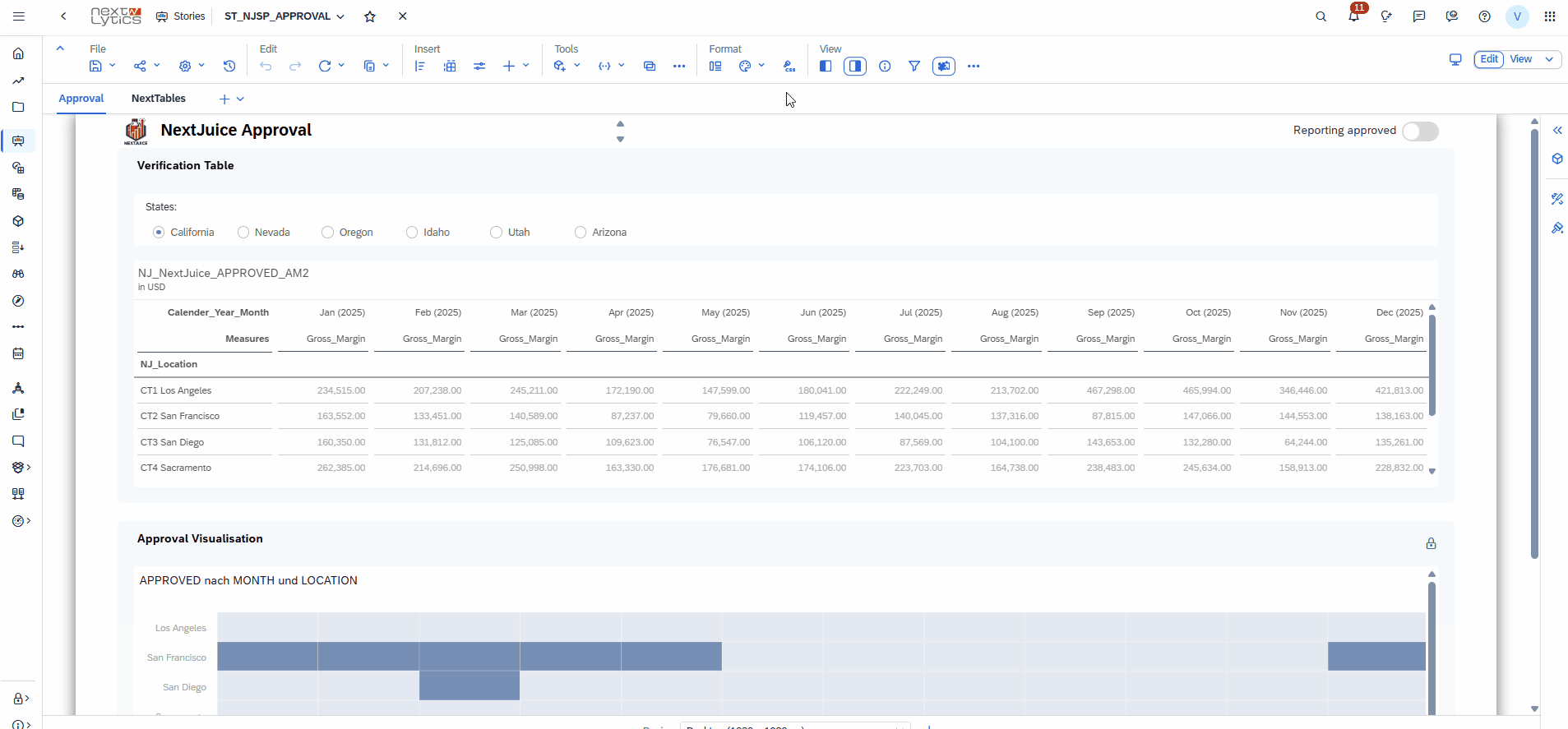1568x729 pixels.
Task: Show more View options ellipsis
Action: click(x=974, y=66)
